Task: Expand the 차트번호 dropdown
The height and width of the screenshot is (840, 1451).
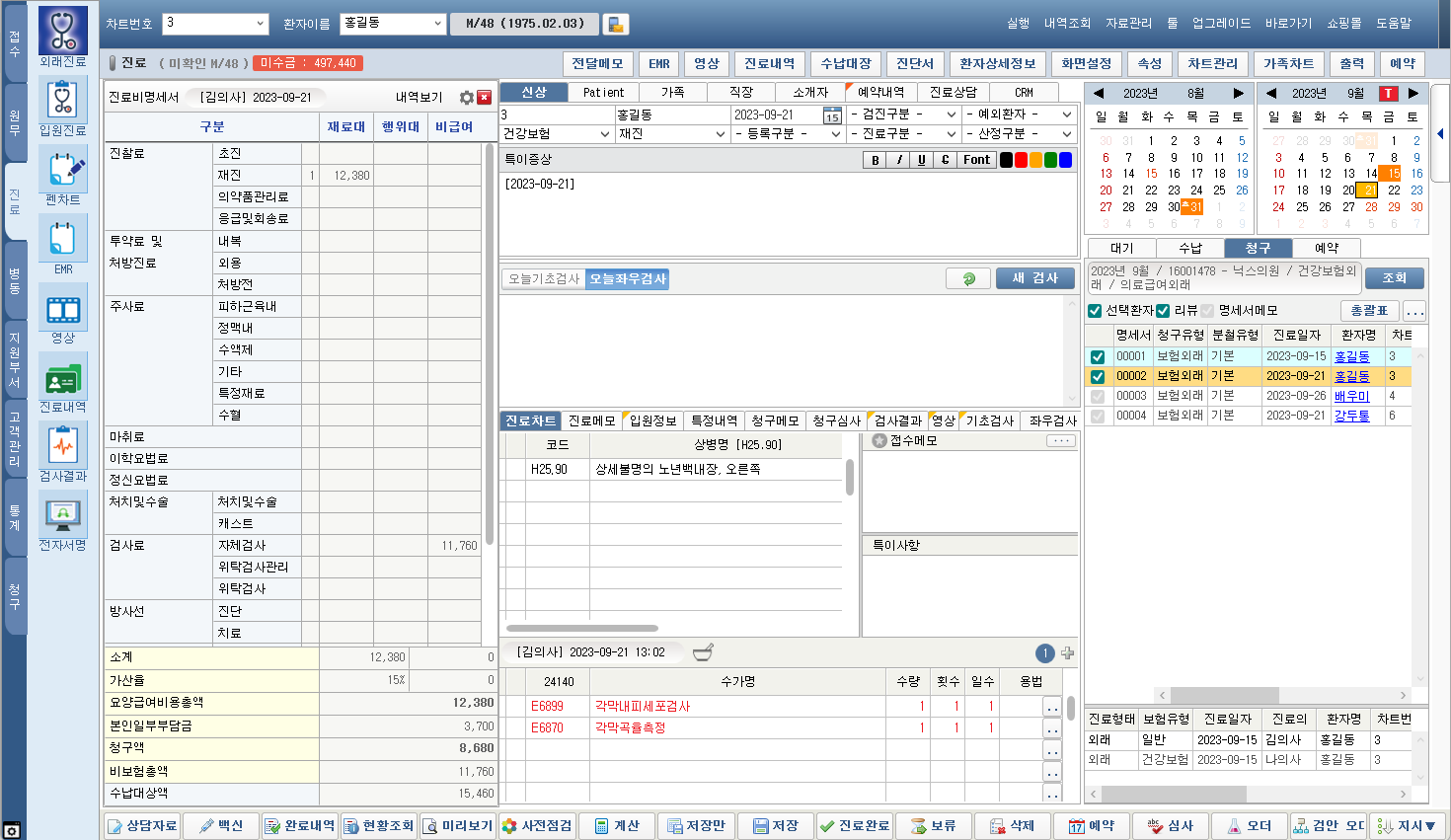Action: pos(261,24)
